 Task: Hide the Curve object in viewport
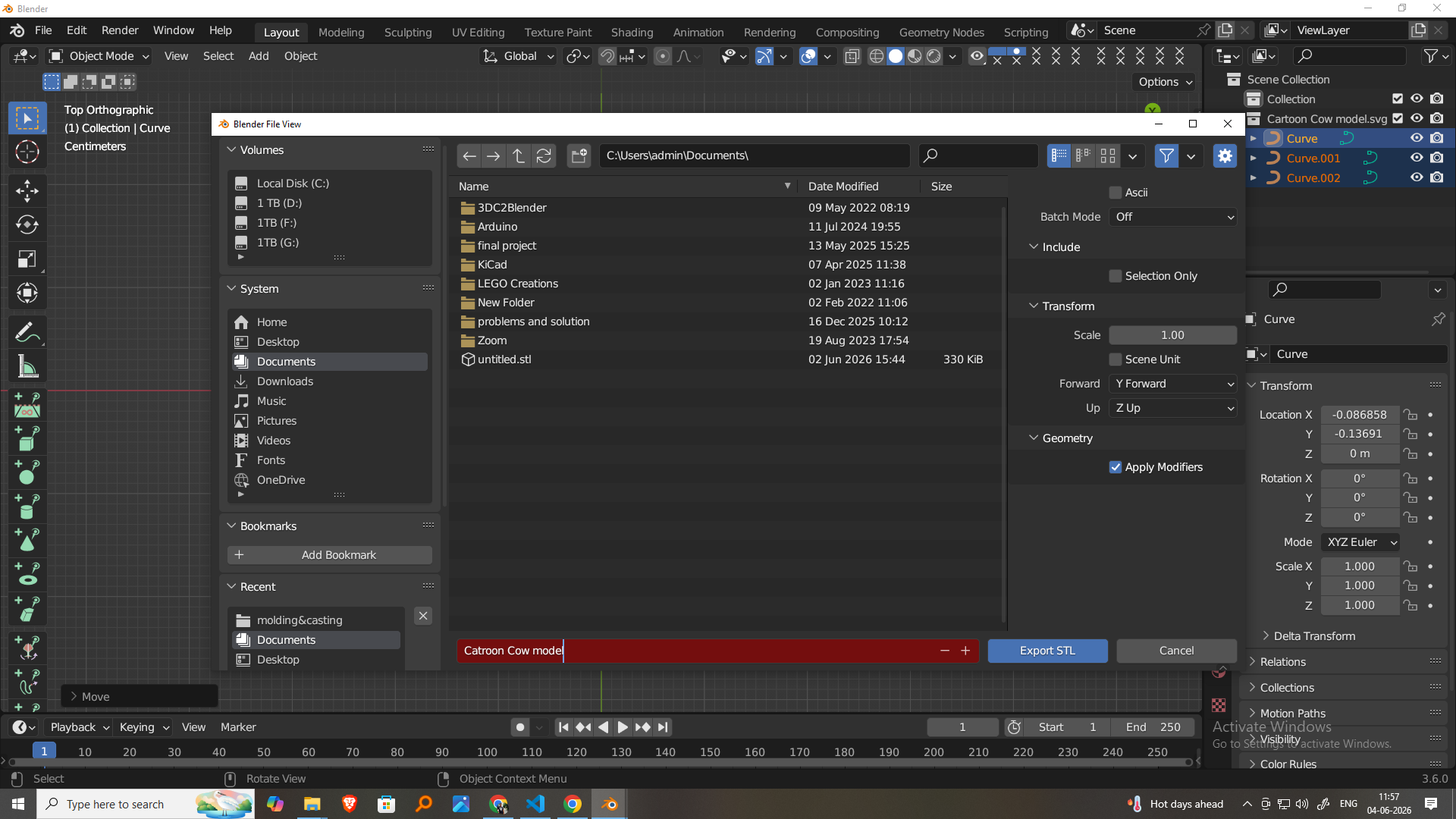pyautogui.click(x=1417, y=138)
